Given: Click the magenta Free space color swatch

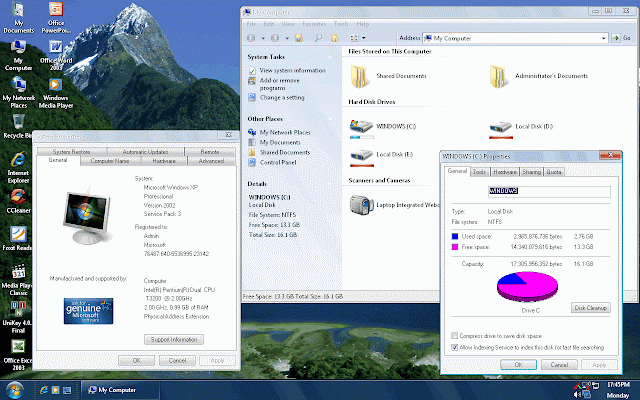Looking at the screenshot, I should coord(455,247).
